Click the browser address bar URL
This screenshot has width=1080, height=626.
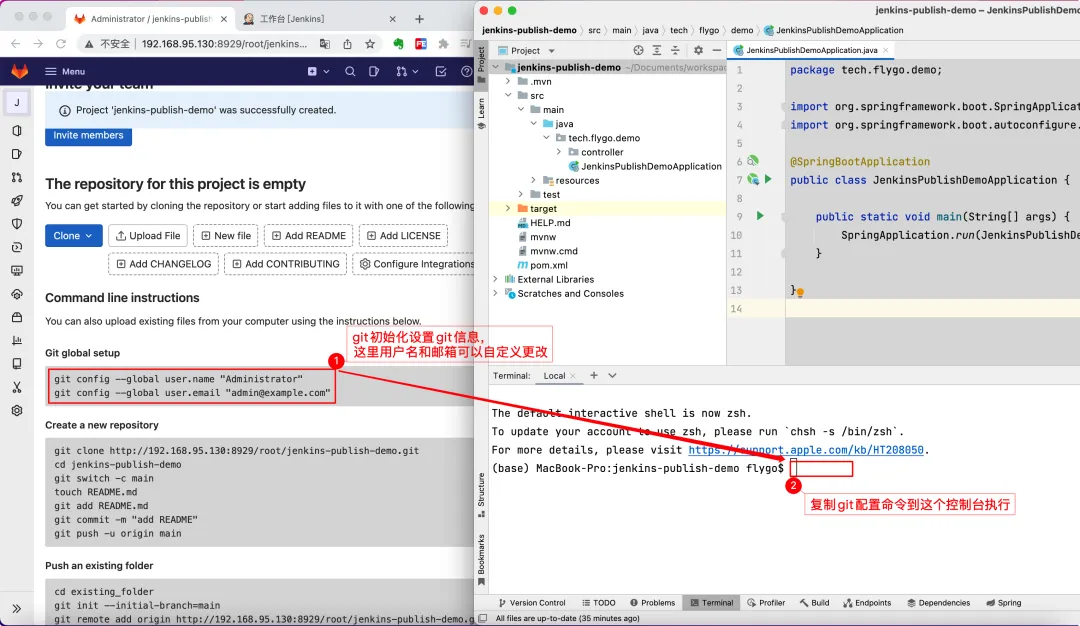(x=225, y=44)
